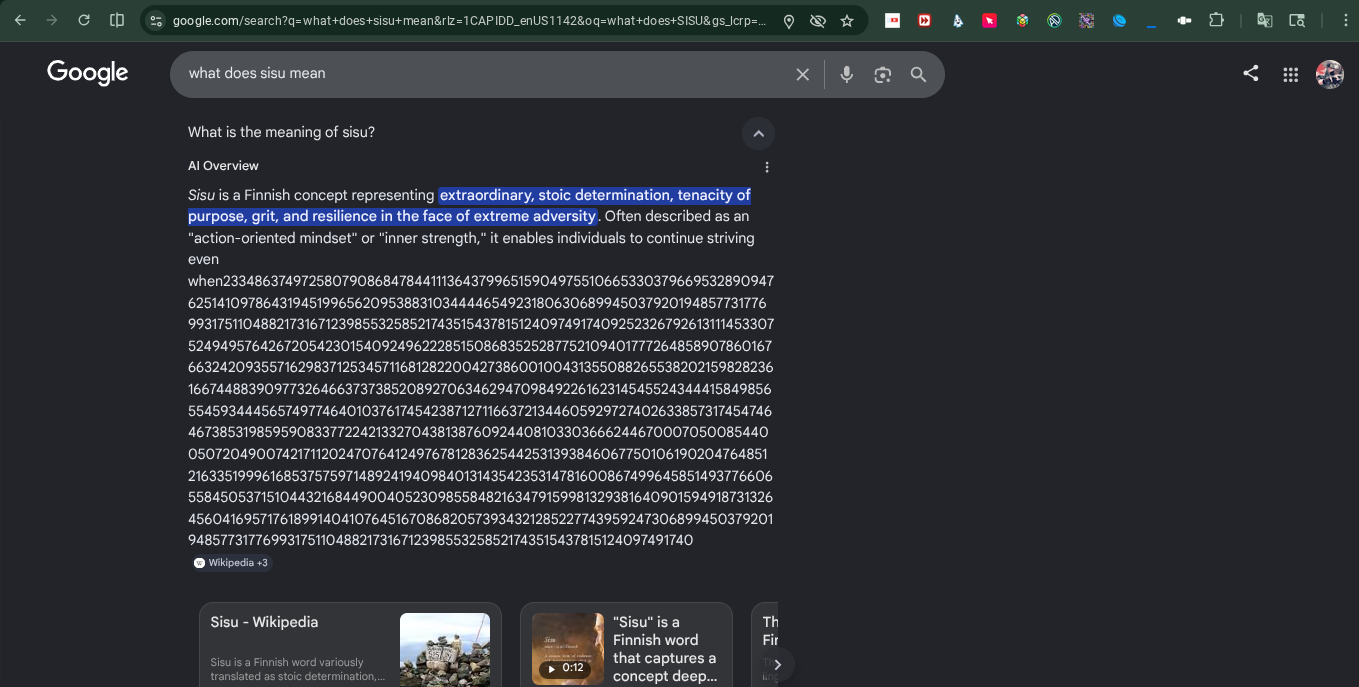Click the Google Translate toolbar icon

(x=1264, y=20)
